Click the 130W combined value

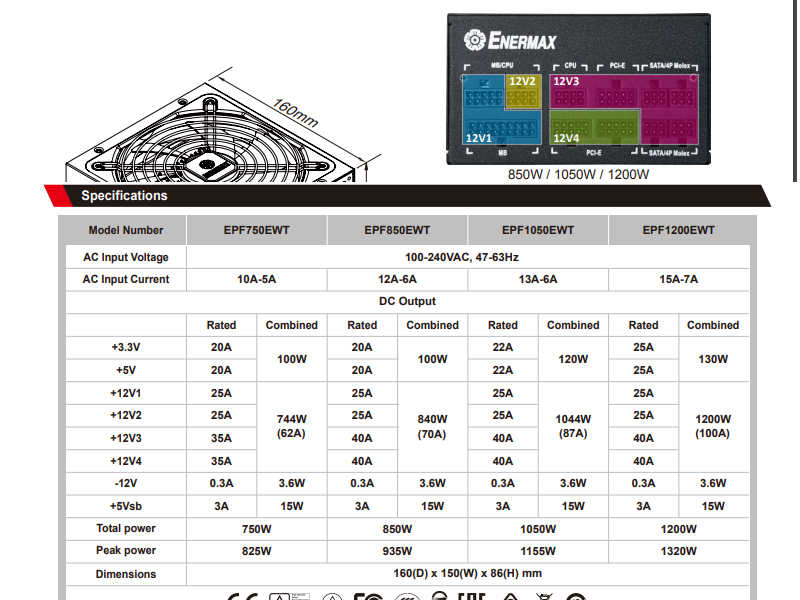tap(713, 359)
